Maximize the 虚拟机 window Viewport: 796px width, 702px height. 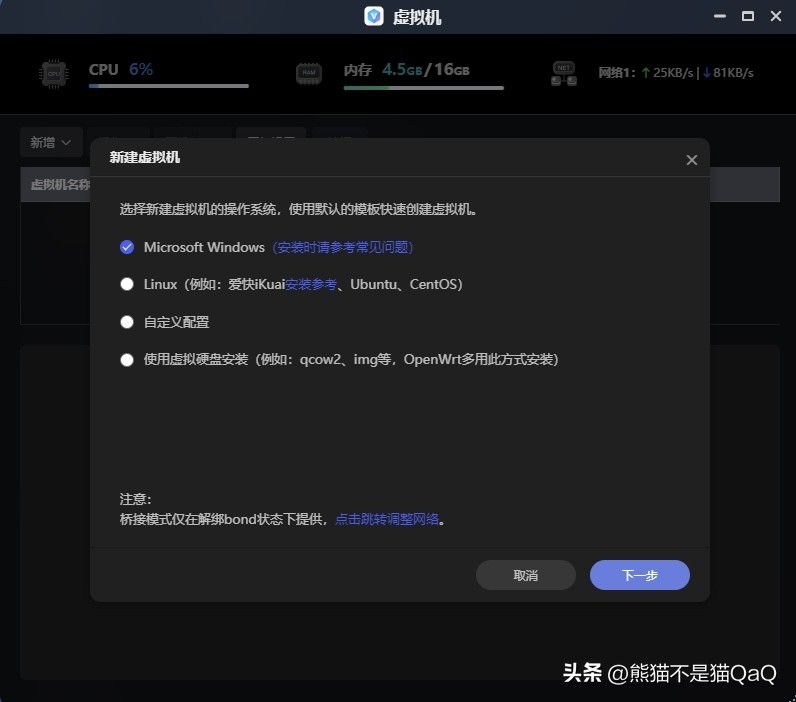click(747, 16)
